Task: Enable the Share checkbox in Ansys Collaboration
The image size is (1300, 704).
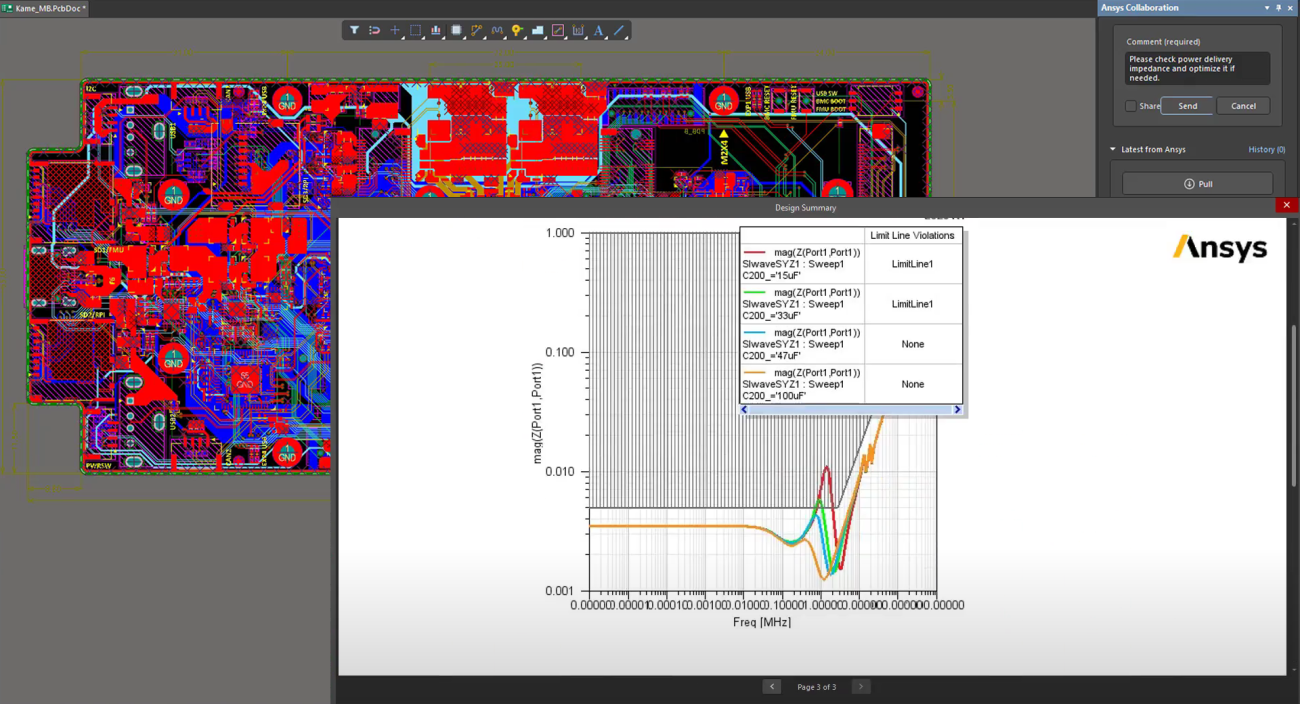Action: click(x=1131, y=105)
